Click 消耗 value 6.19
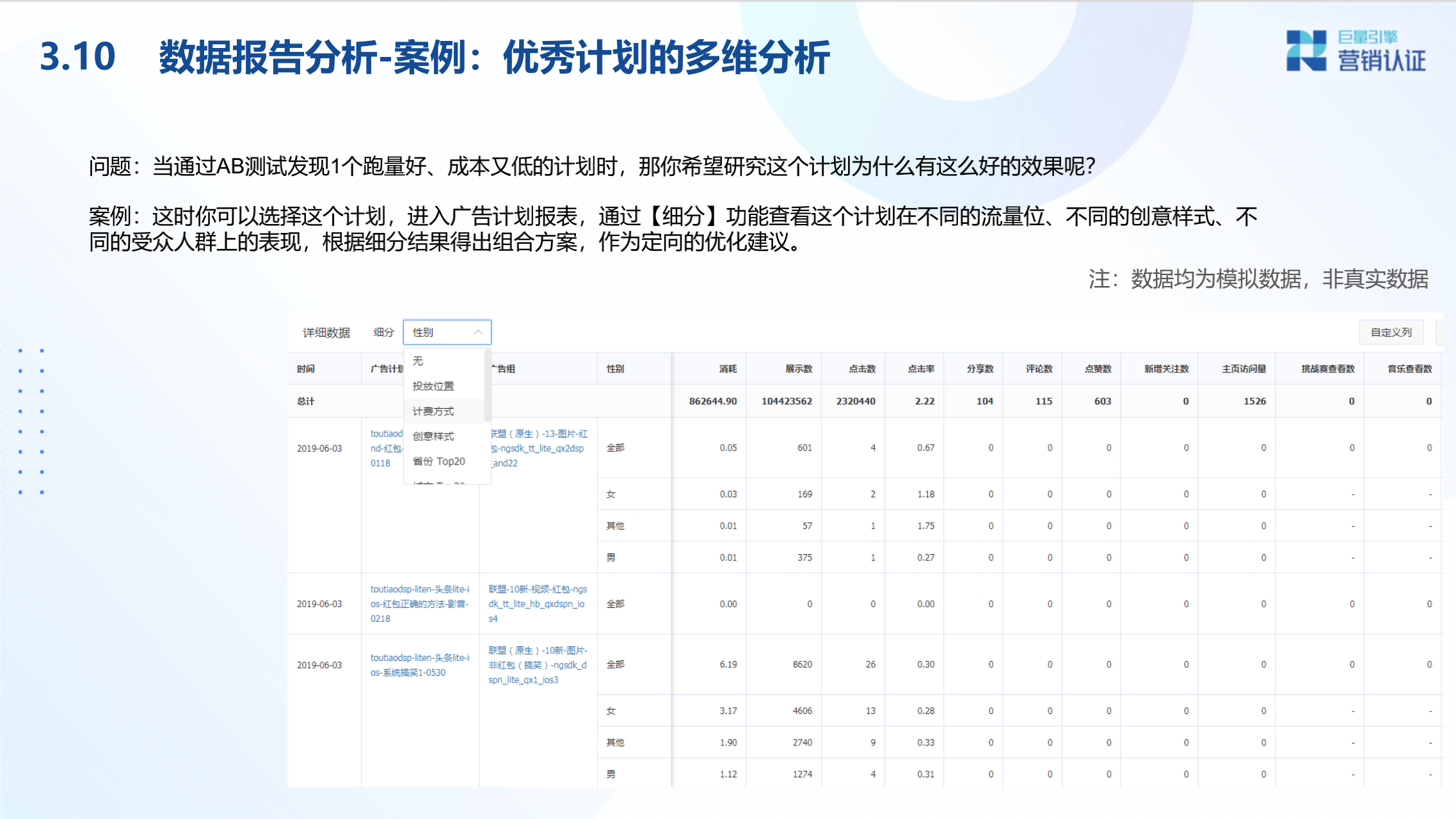1456x819 pixels. coord(728,665)
